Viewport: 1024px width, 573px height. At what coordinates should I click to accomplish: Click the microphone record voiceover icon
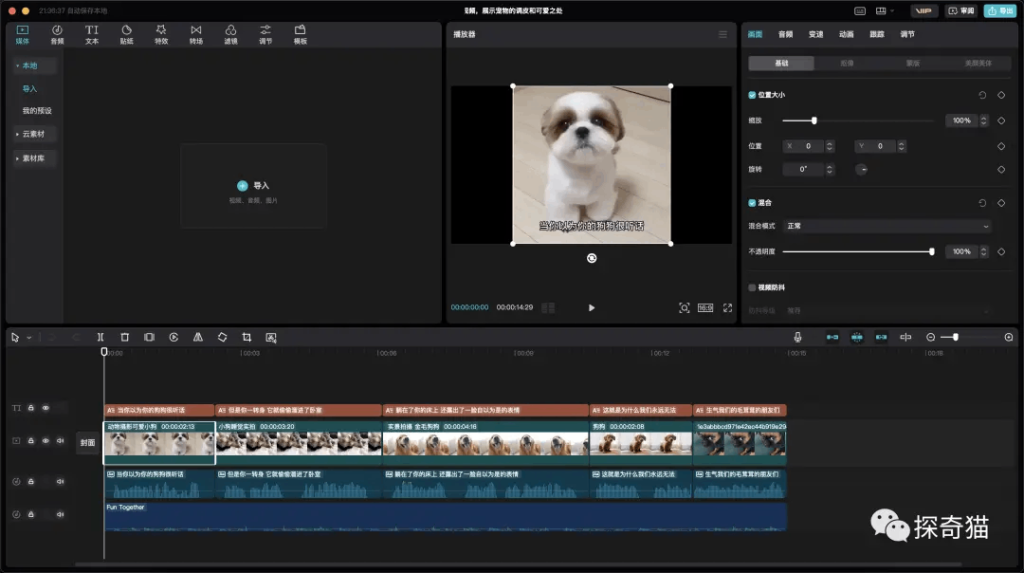coord(797,337)
